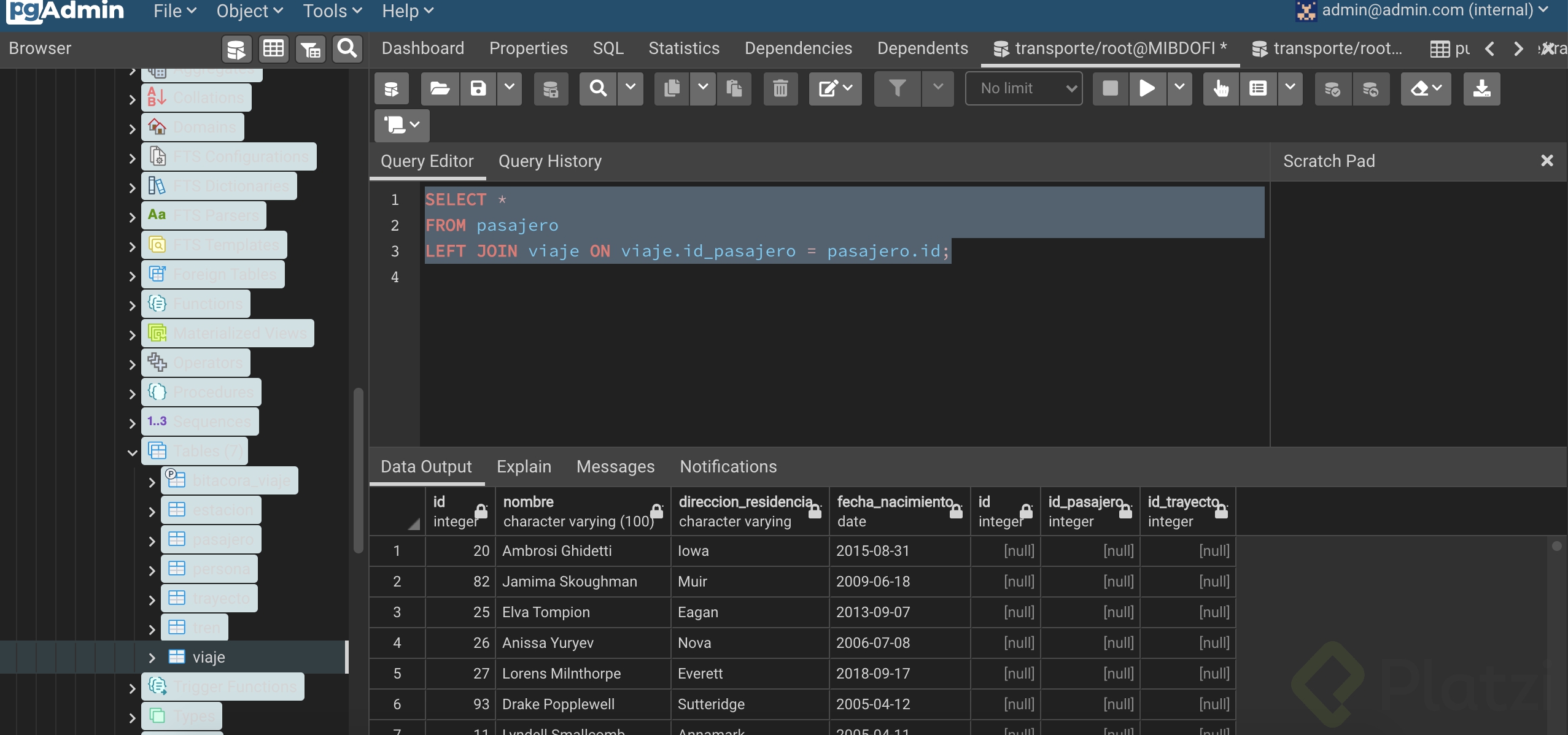Open the File menu
The height and width of the screenshot is (735, 1568).
174,11
